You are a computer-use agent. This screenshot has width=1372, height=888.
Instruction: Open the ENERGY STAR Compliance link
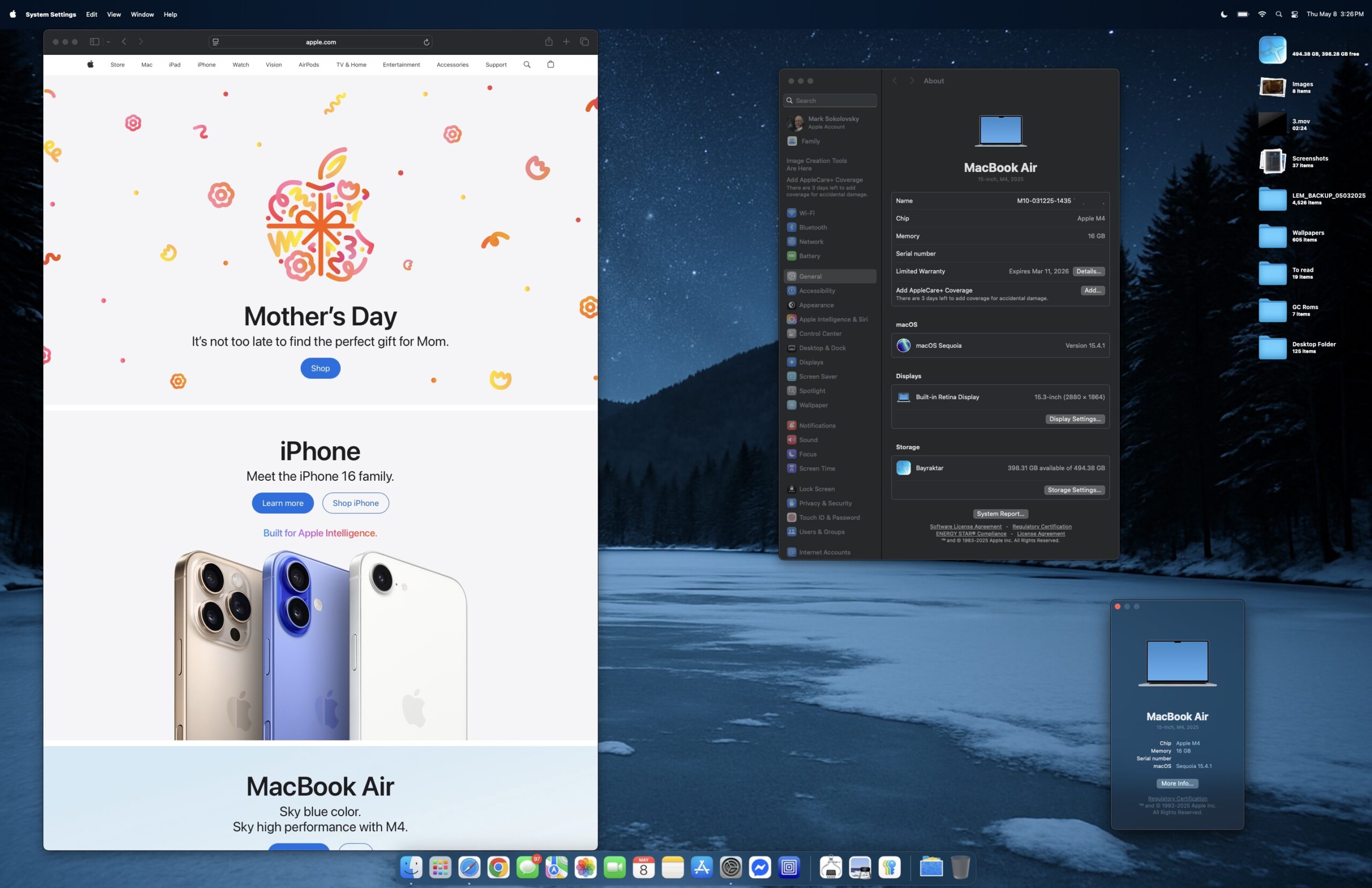click(x=971, y=534)
